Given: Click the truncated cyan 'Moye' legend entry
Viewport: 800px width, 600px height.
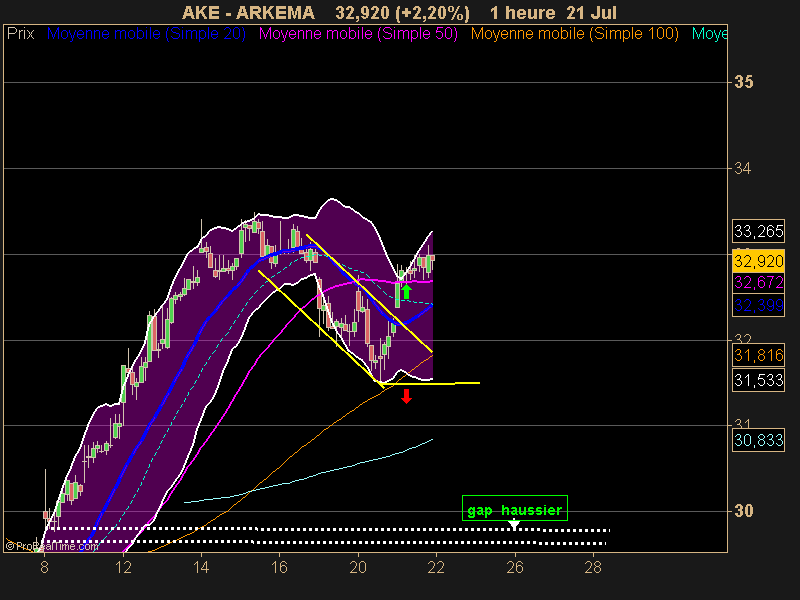Looking at the screenshot, I should coord(709,34).
